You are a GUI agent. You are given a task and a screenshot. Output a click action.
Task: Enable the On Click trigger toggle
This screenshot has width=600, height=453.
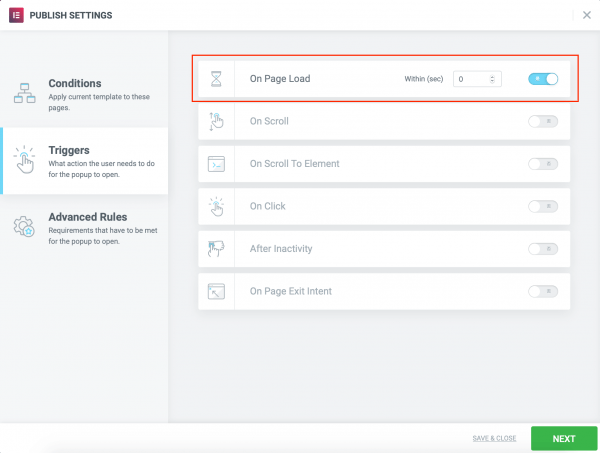click(543, 206)
